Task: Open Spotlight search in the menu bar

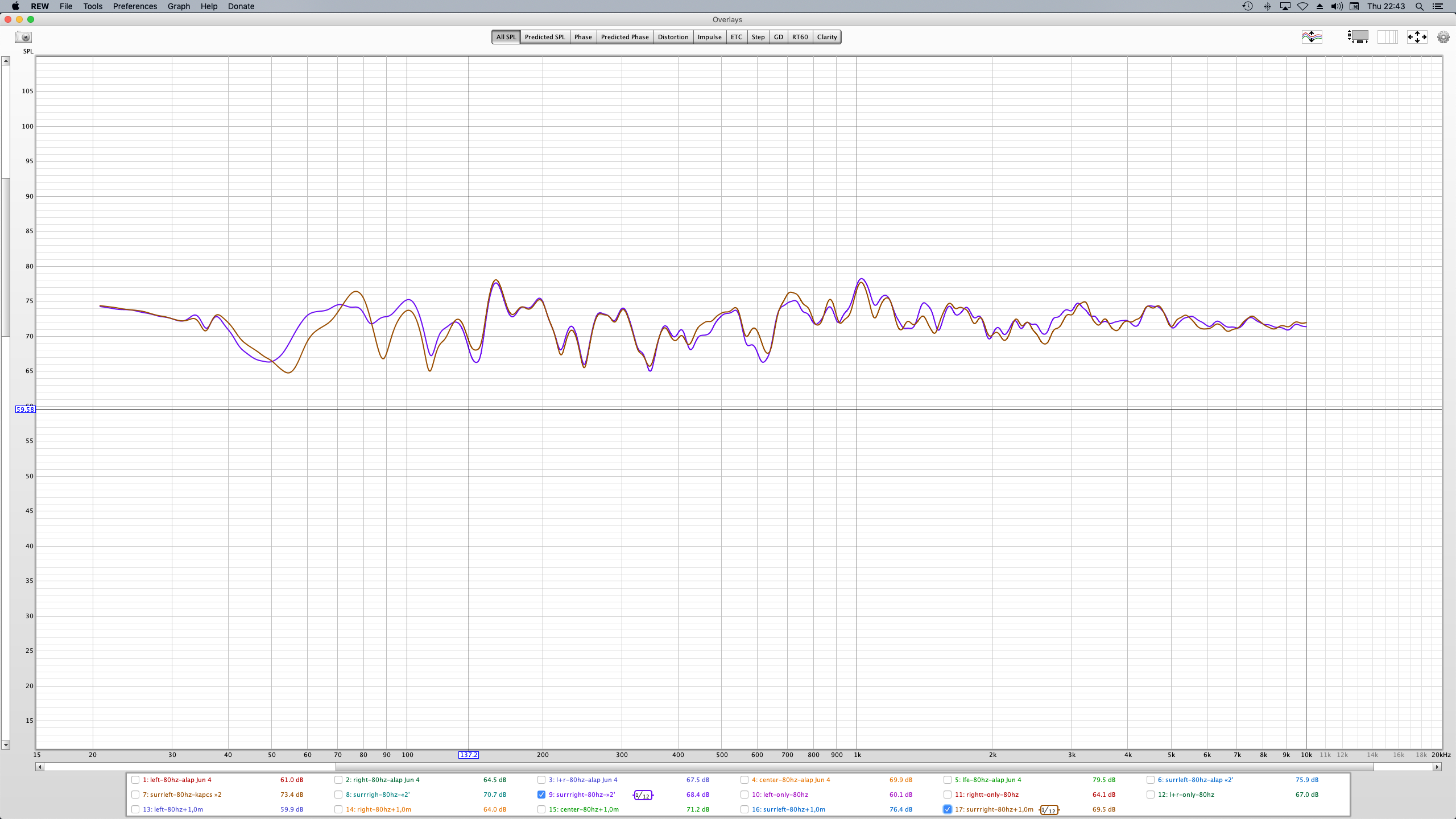Action: click(x=1419, y=6)
